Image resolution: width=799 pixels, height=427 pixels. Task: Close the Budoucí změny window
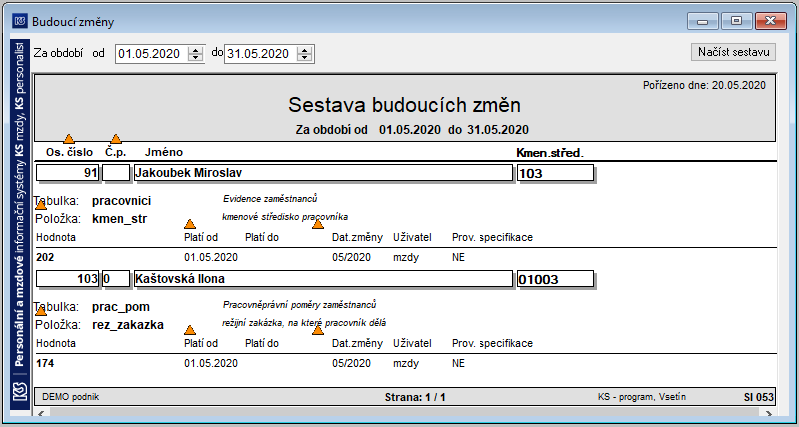tap(770, 21)
